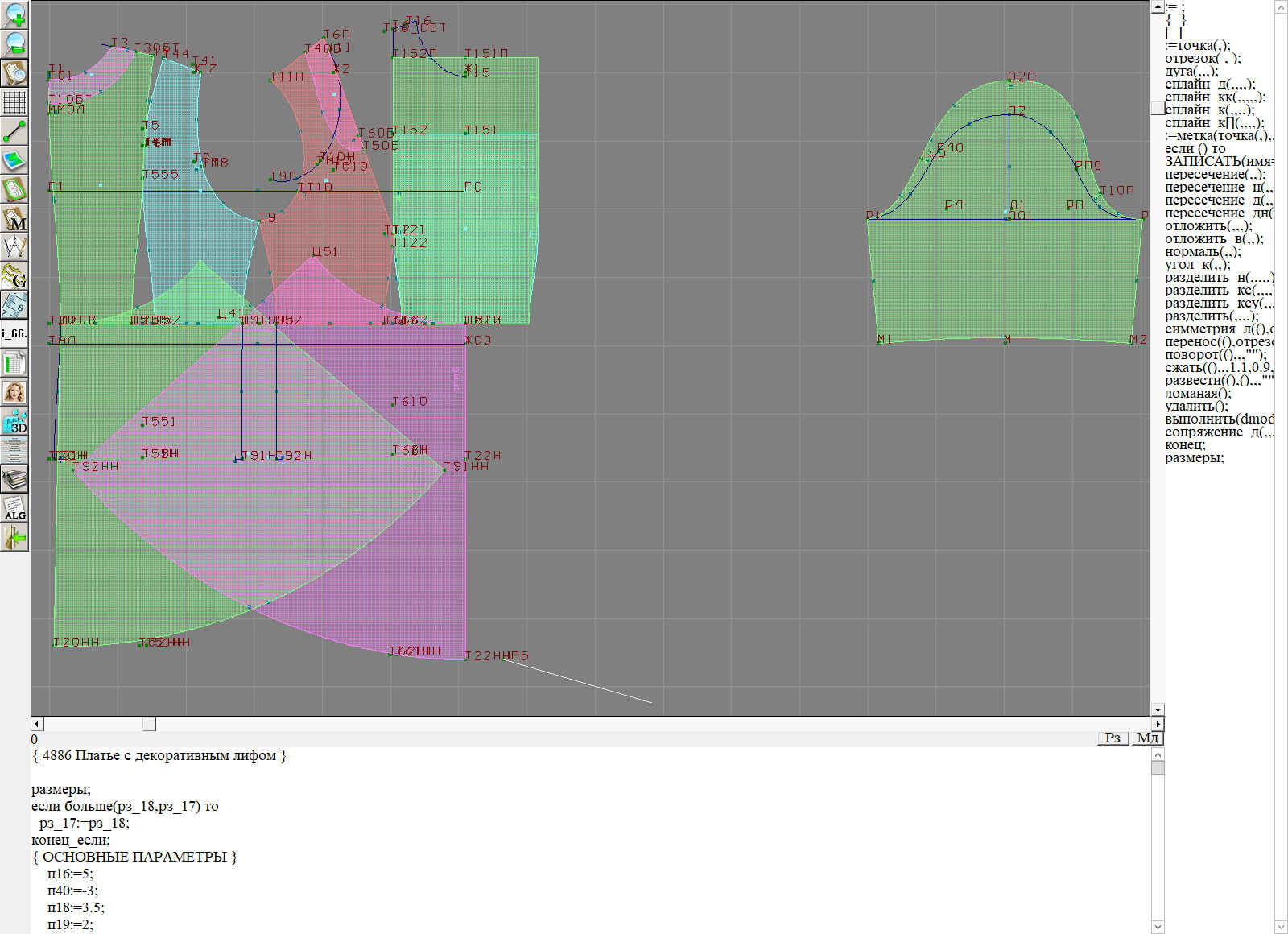Open the ALG algorithm document icon
The image size is (1288, 934).
(14, 508)
